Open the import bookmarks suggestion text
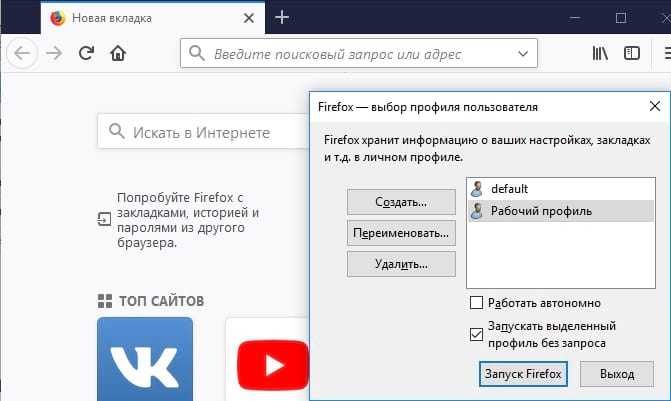The height and width of the screenshot is (401, 671). pyautogui.click(x=188, y=220)
